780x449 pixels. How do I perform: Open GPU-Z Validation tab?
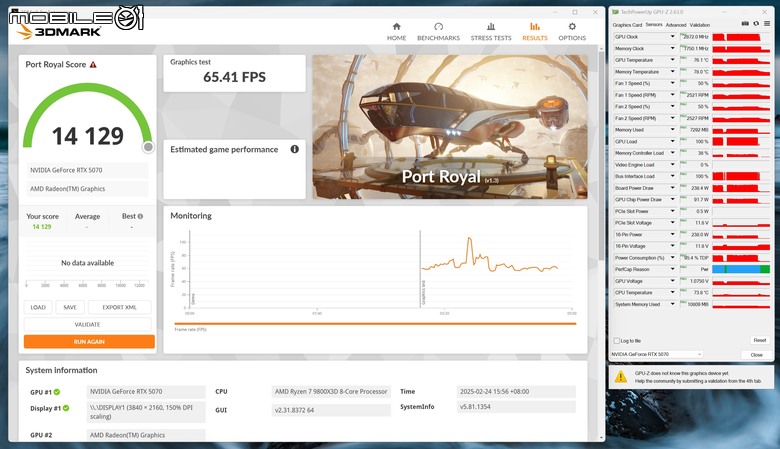click(699, 25)
